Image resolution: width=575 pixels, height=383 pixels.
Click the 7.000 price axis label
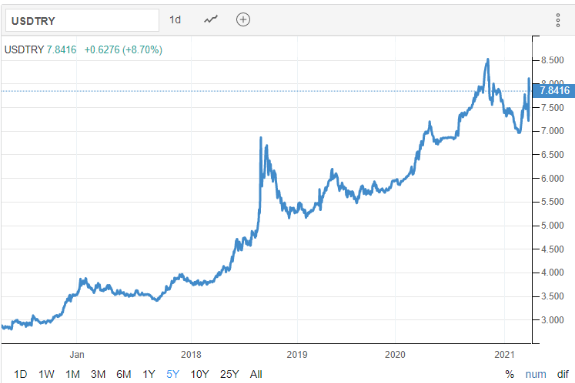553,131
